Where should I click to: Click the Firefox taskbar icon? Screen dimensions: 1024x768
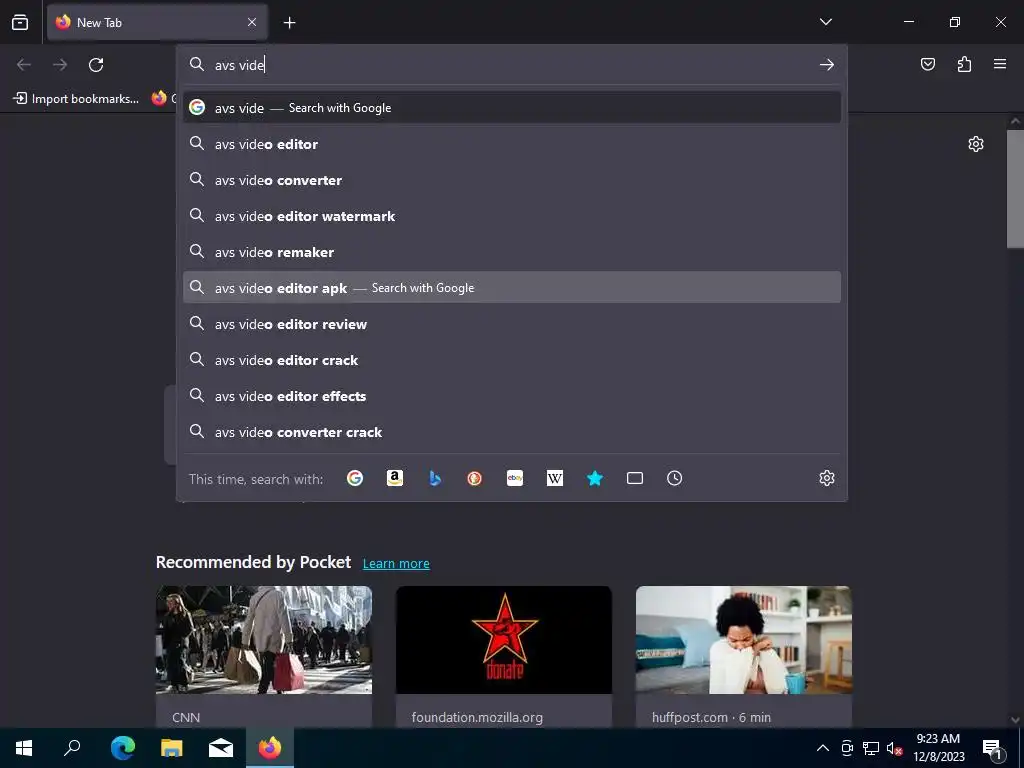click(270, 748)
